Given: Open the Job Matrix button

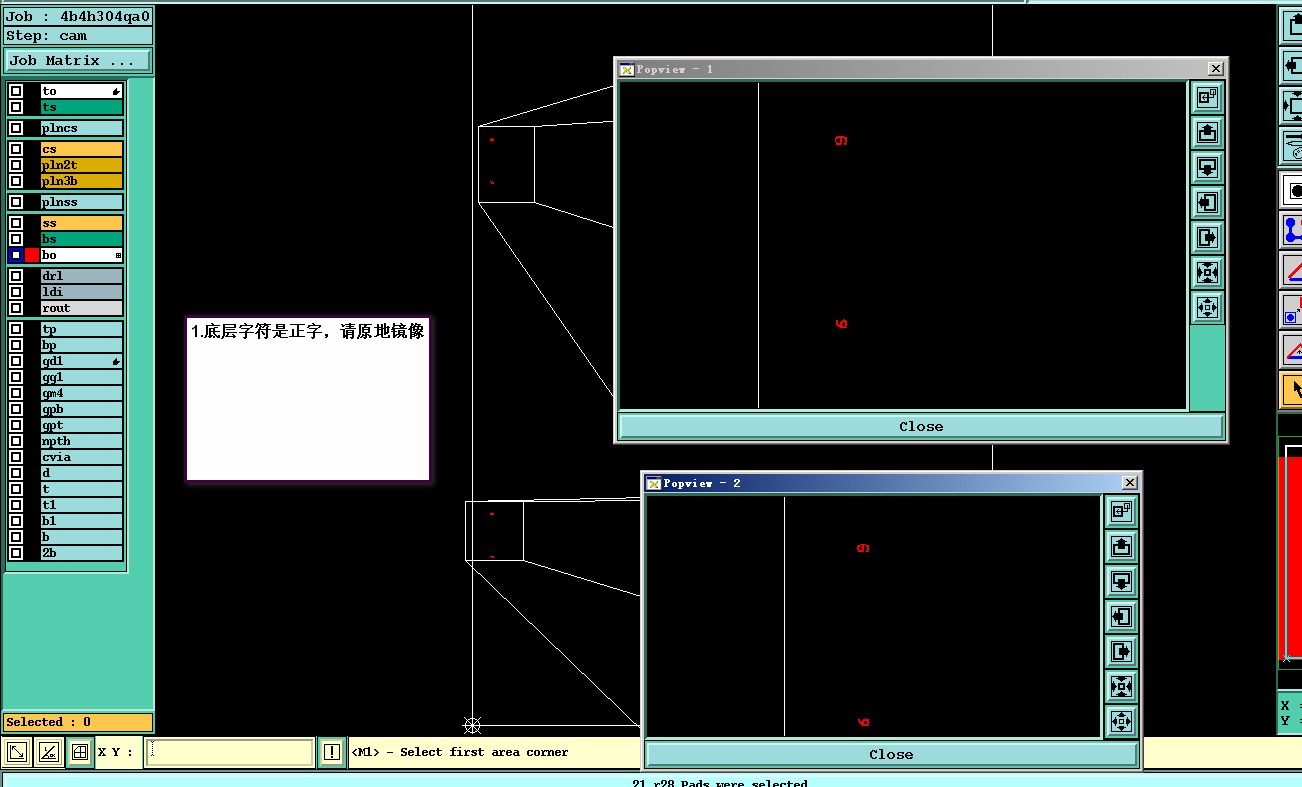Looking at the screenshot, I should coord(77,61).
